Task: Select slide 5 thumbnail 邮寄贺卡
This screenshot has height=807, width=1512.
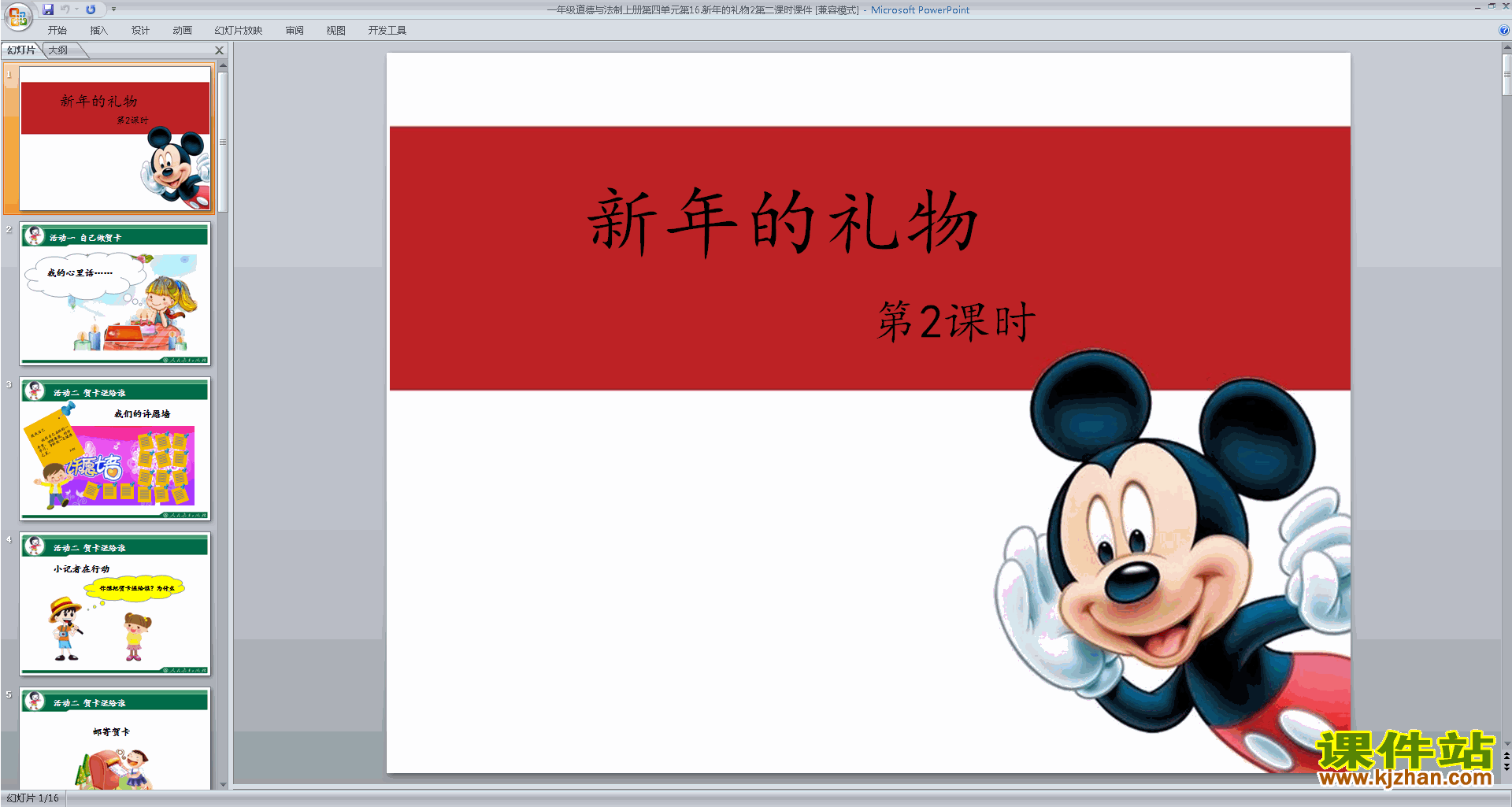Action: pyautogui.click(x=115, y=739)
